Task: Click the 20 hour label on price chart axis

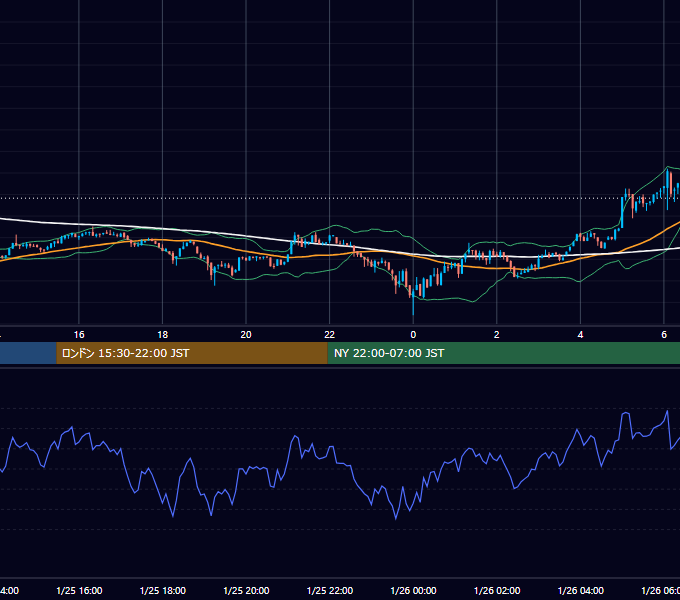Action: [x=246, y=335]
